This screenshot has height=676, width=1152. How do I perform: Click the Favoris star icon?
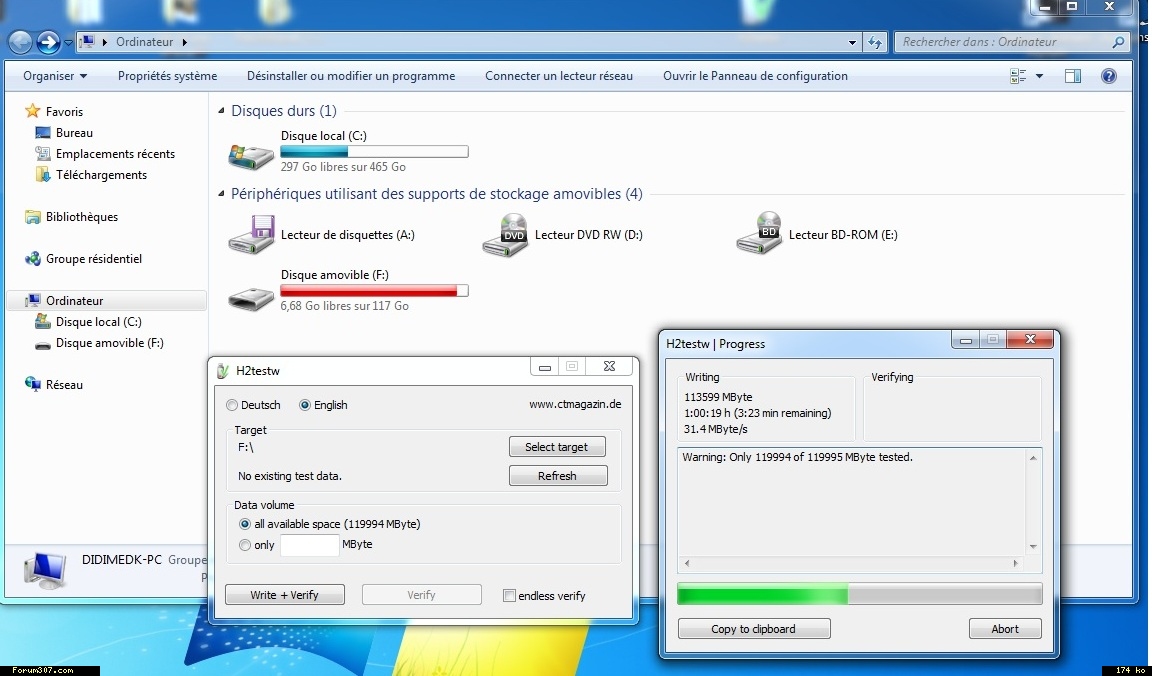(x=32, y=111)
